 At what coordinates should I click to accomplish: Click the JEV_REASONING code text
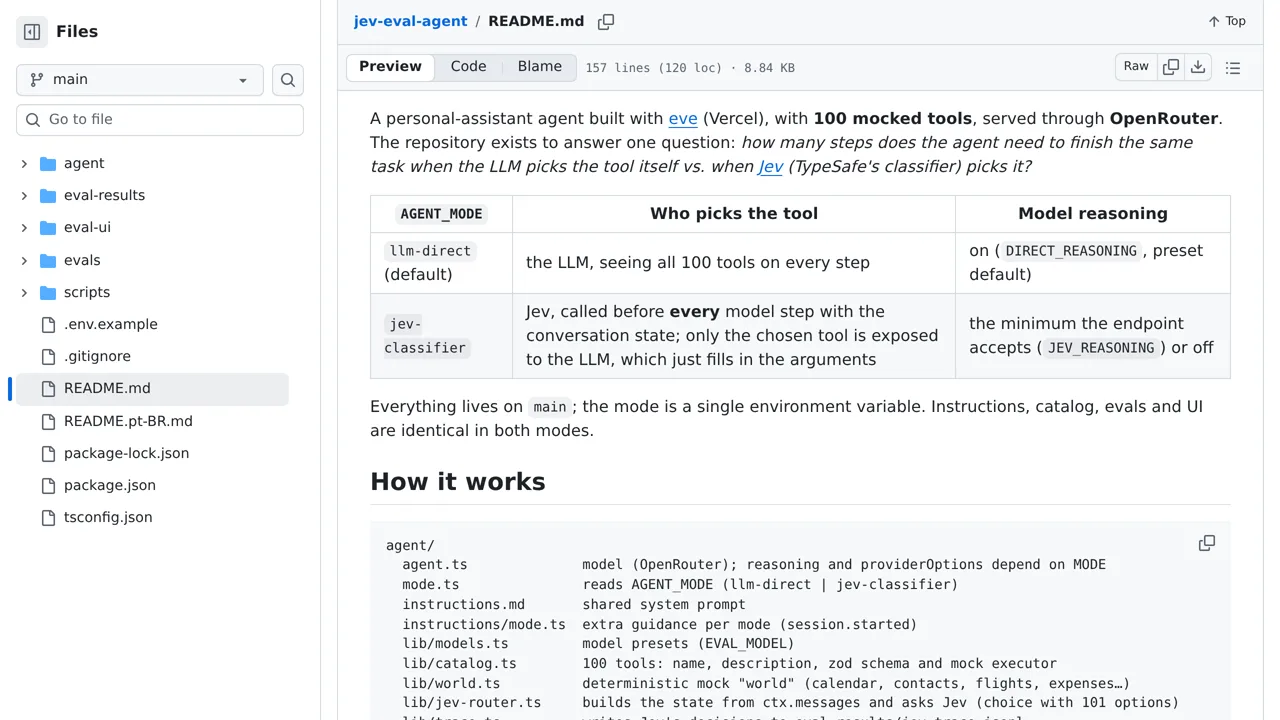click(x=1101, y=348)
